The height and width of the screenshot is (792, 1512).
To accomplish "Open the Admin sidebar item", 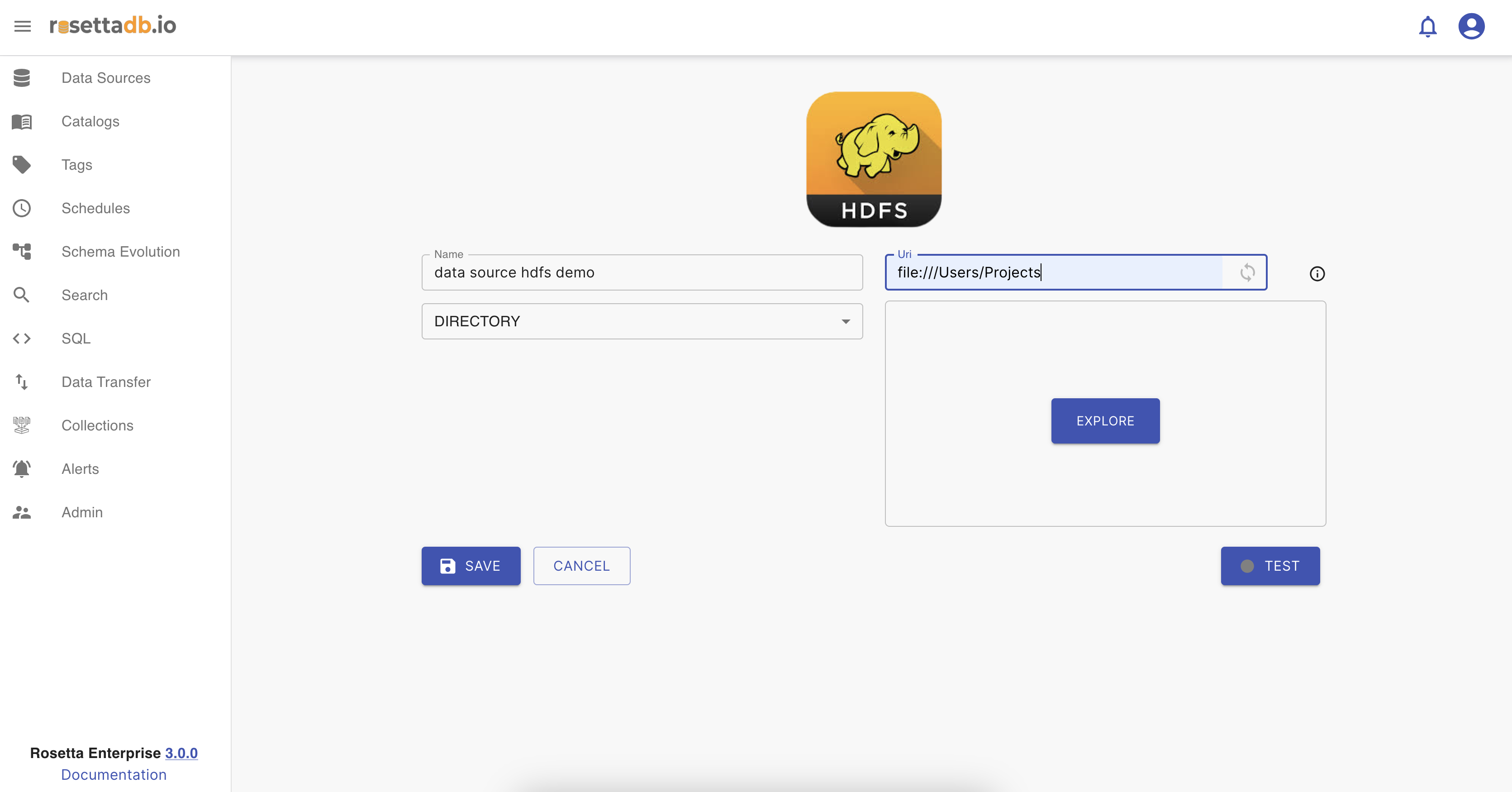I will [x=81, y=513].
